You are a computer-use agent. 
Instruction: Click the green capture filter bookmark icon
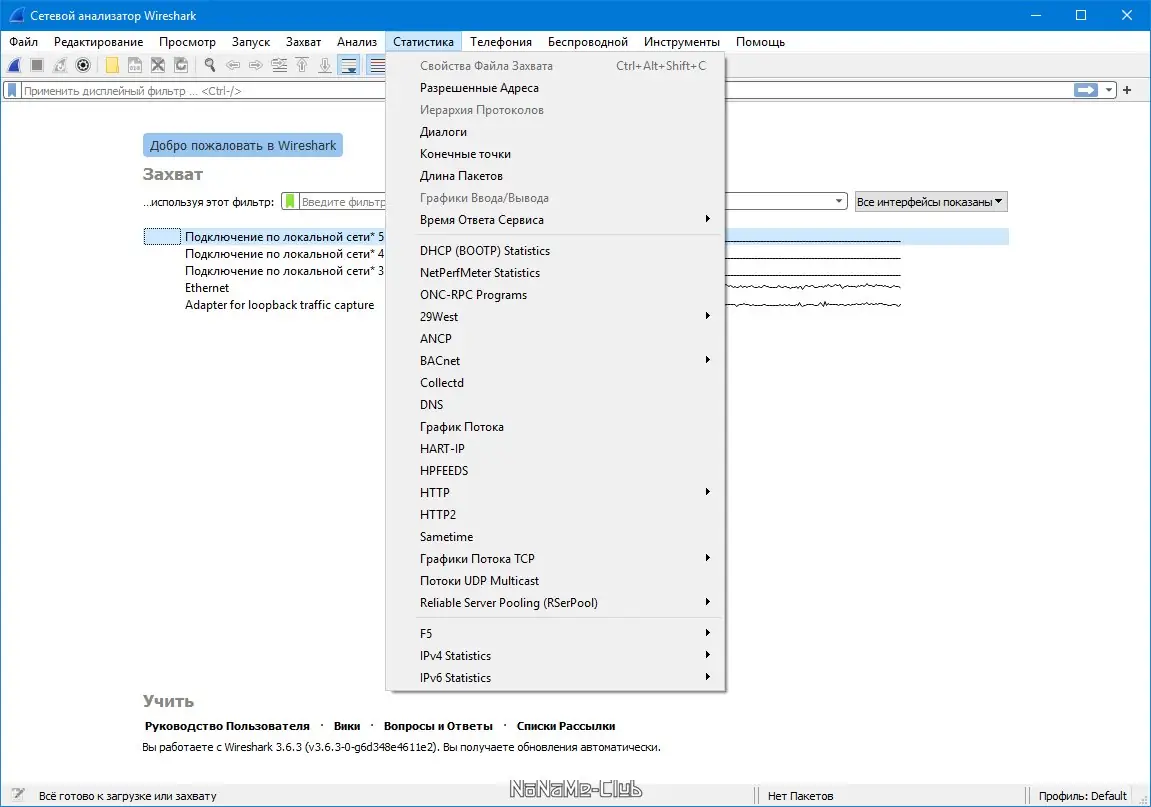[x=290, y=201]
